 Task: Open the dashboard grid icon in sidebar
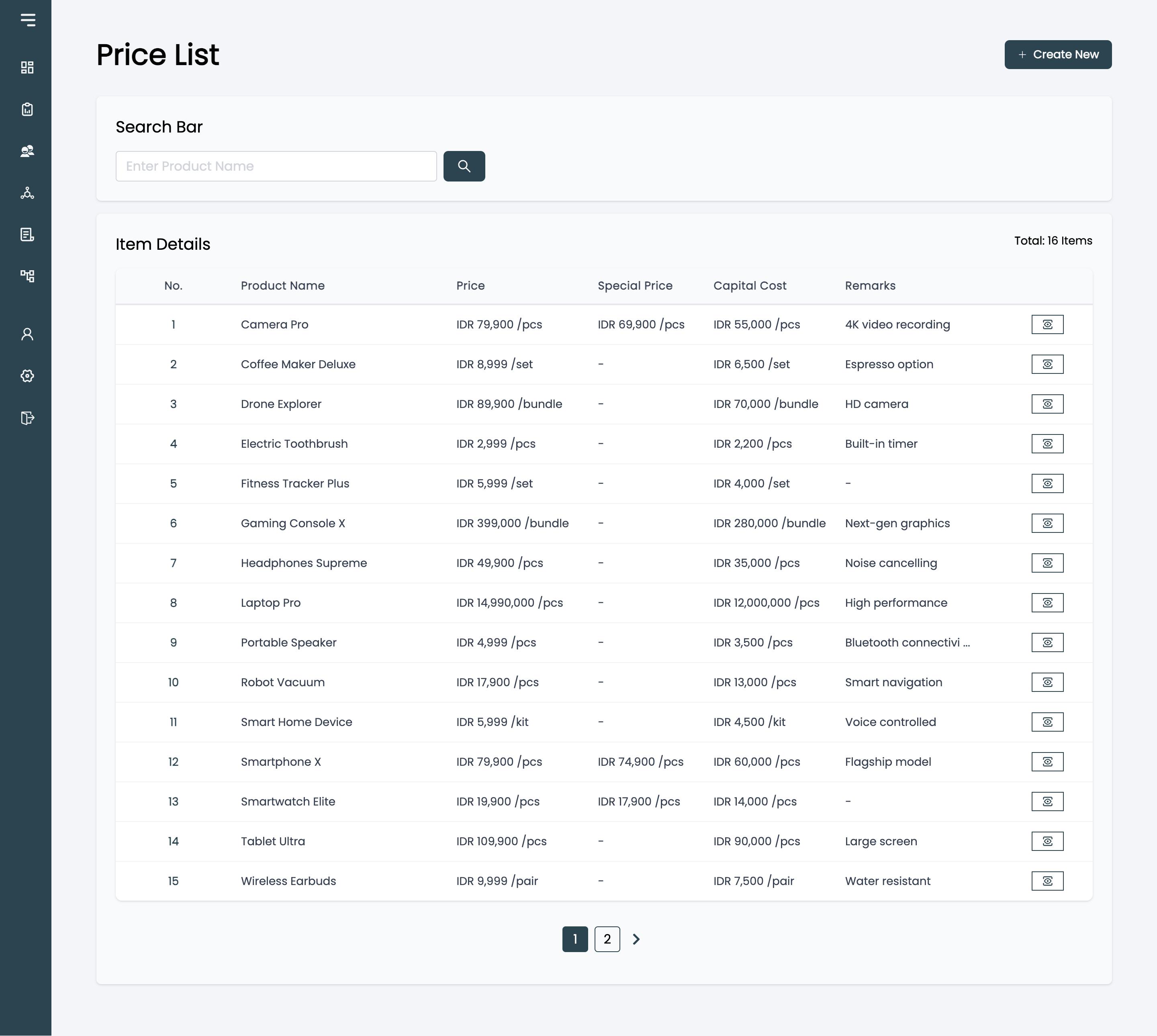(x=27, y=68)
